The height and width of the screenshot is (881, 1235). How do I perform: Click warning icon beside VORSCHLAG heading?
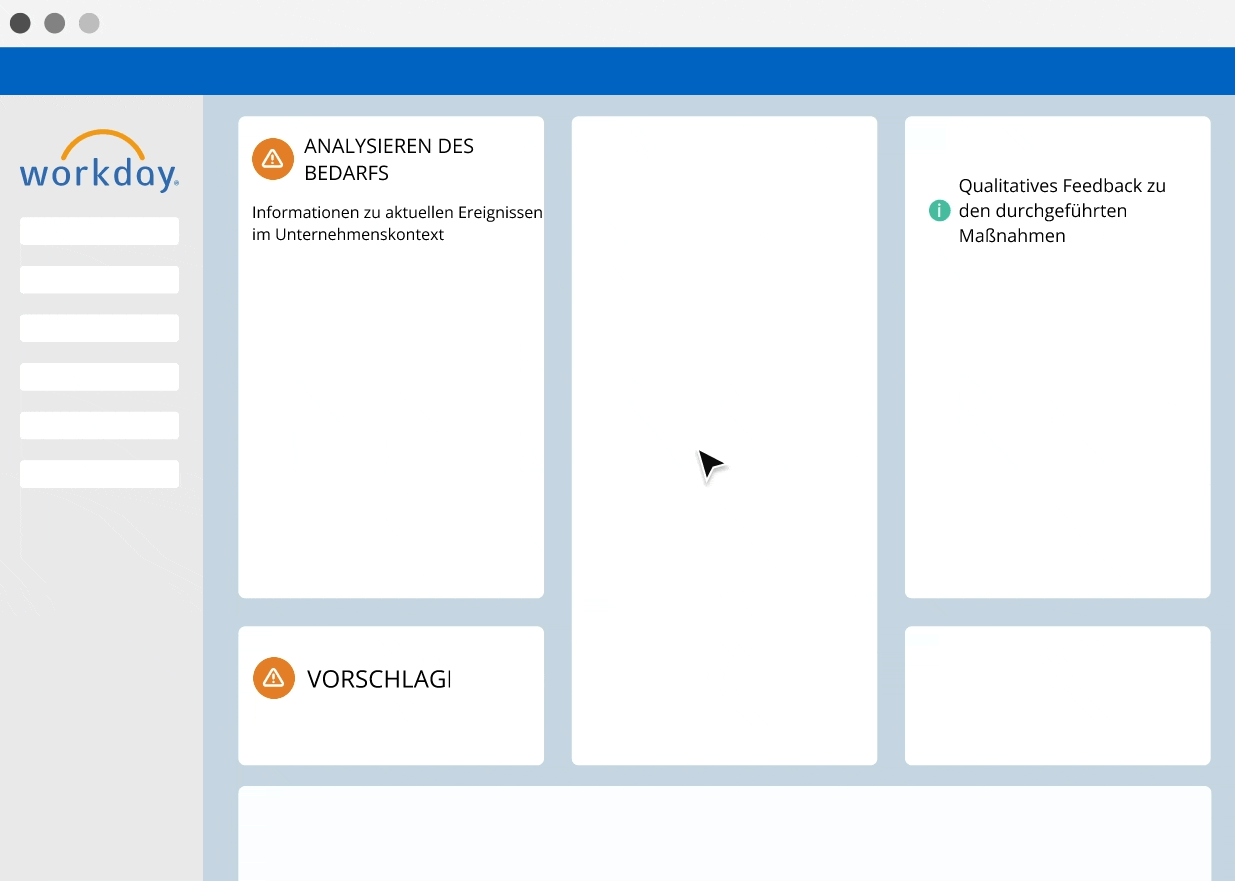tap(273, 678)
